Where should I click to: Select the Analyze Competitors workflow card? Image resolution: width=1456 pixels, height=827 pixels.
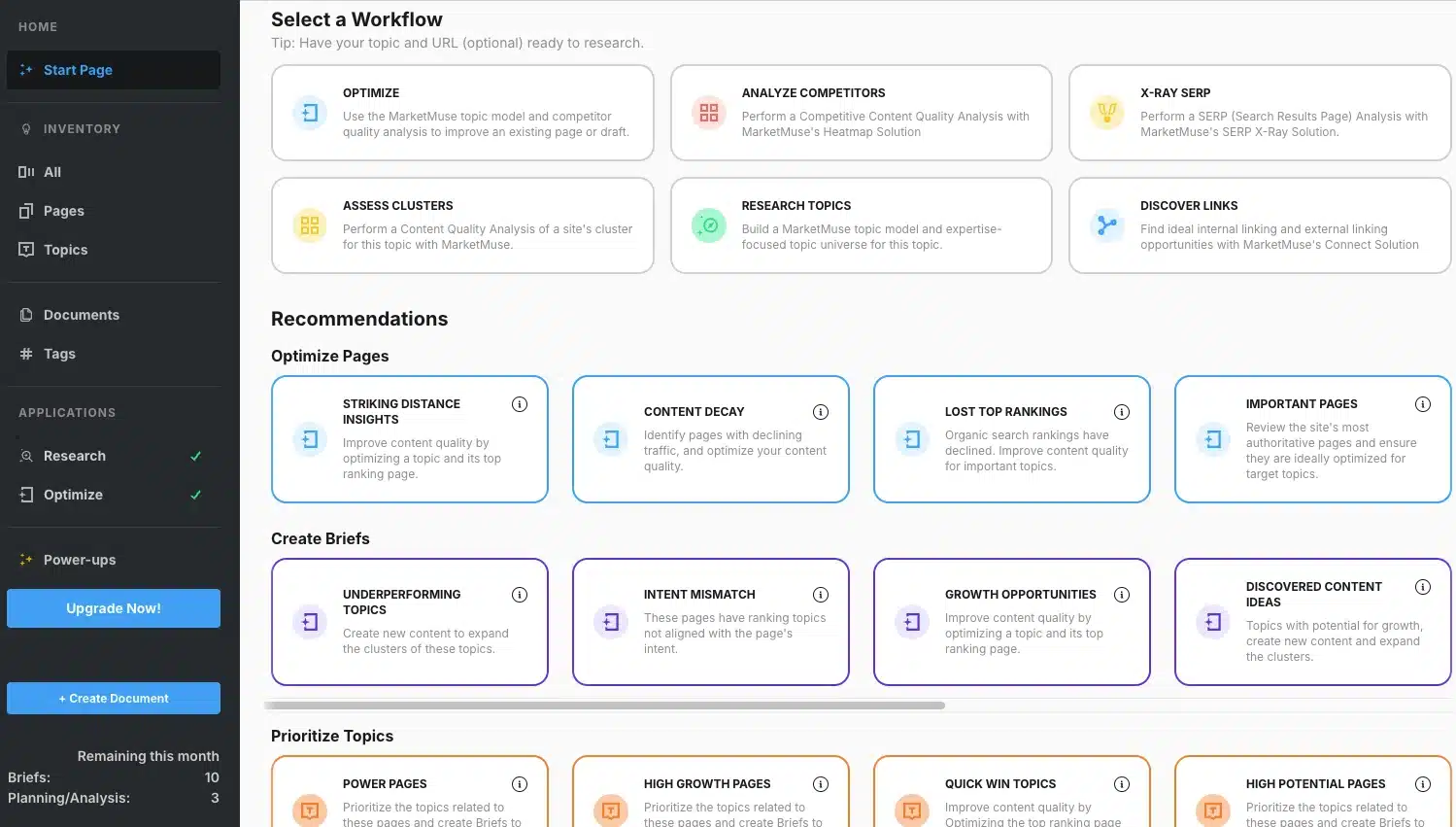[x=862, y=113]
